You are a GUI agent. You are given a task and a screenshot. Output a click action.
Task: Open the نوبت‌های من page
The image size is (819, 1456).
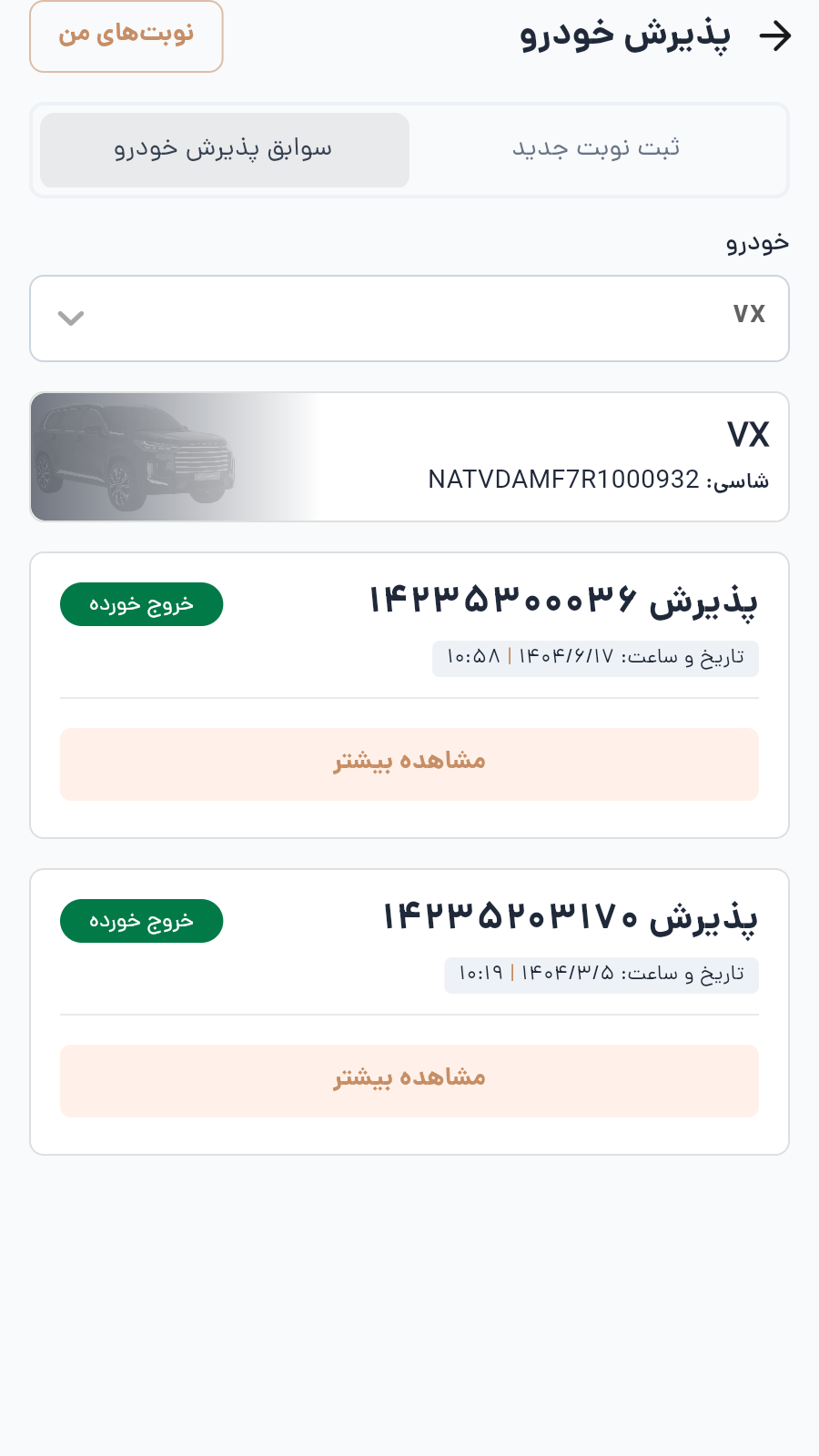(126, 36)
